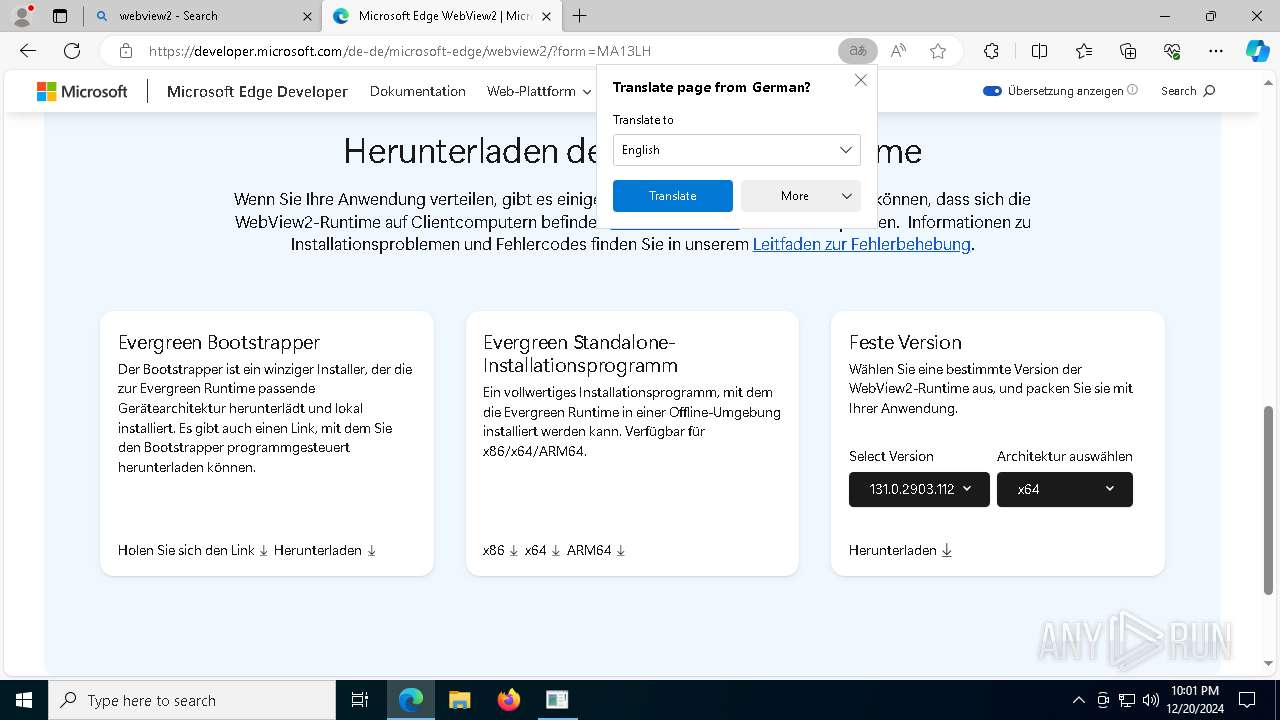Click the volume icon in system tray

1151,700
